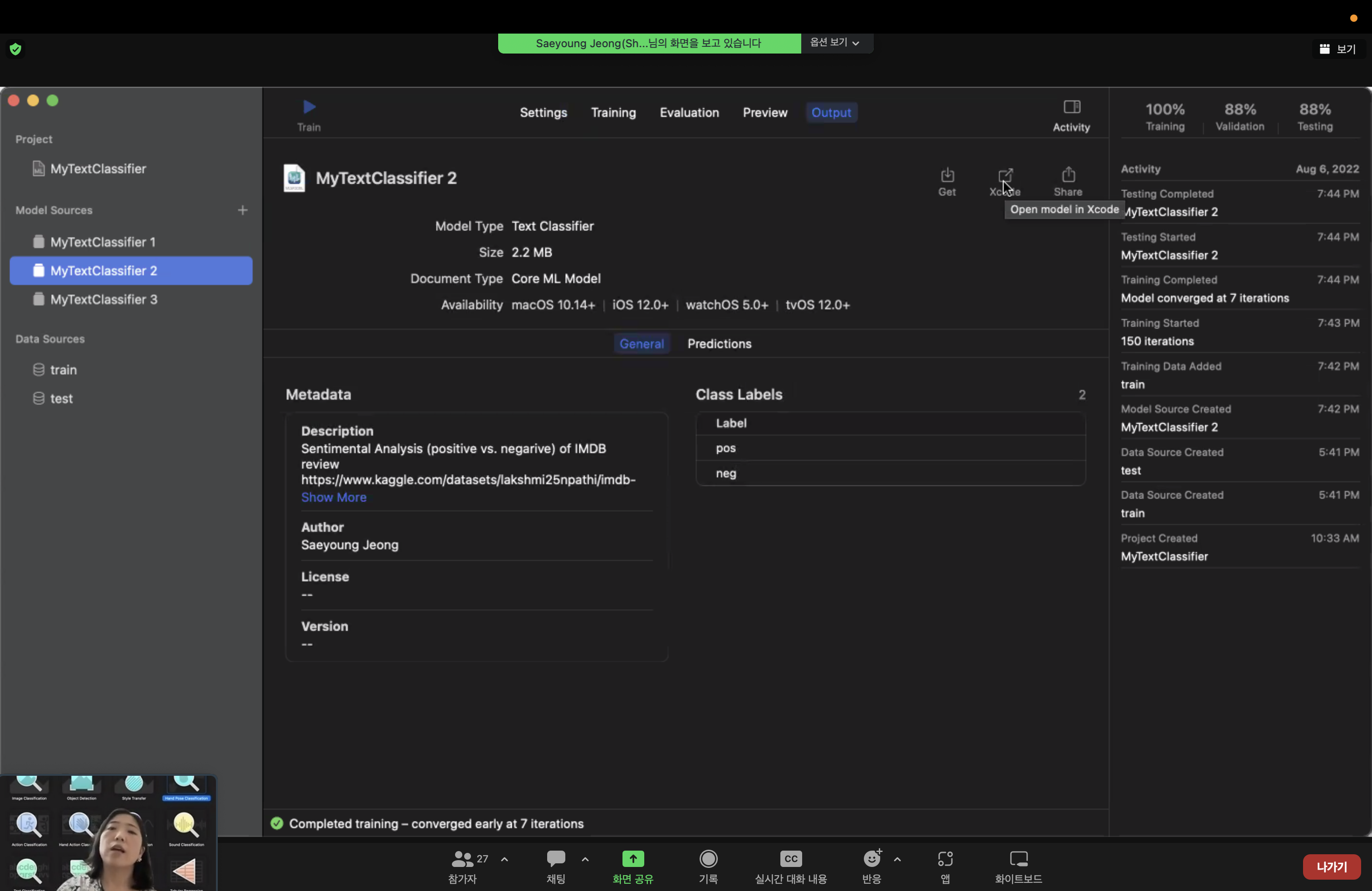Click the 88% Validation accuracy metric
This screenshot has height=891, width=1372.
1240,117
